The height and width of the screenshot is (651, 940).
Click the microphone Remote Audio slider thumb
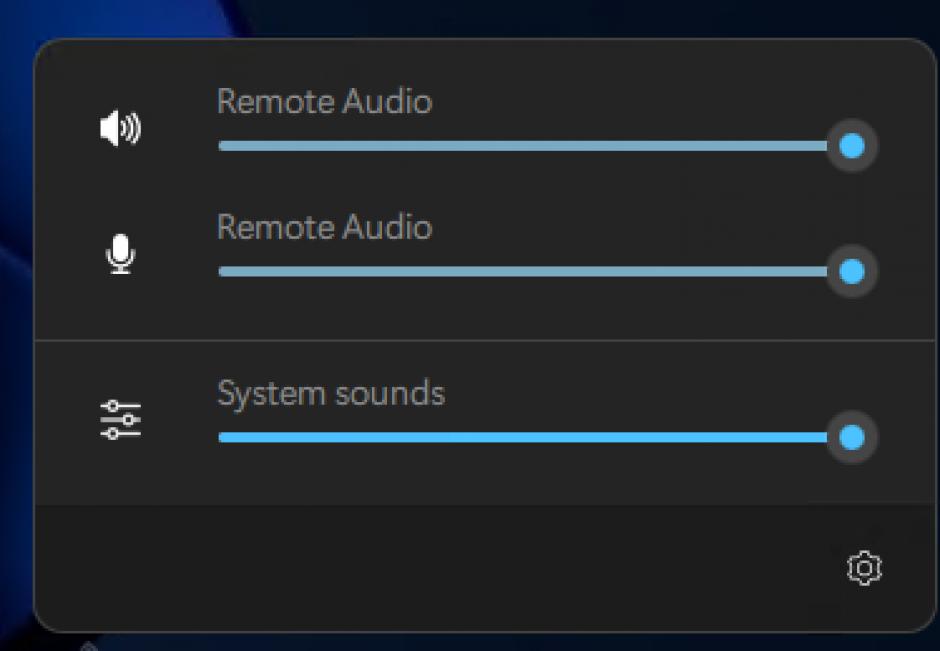[852, 271]
